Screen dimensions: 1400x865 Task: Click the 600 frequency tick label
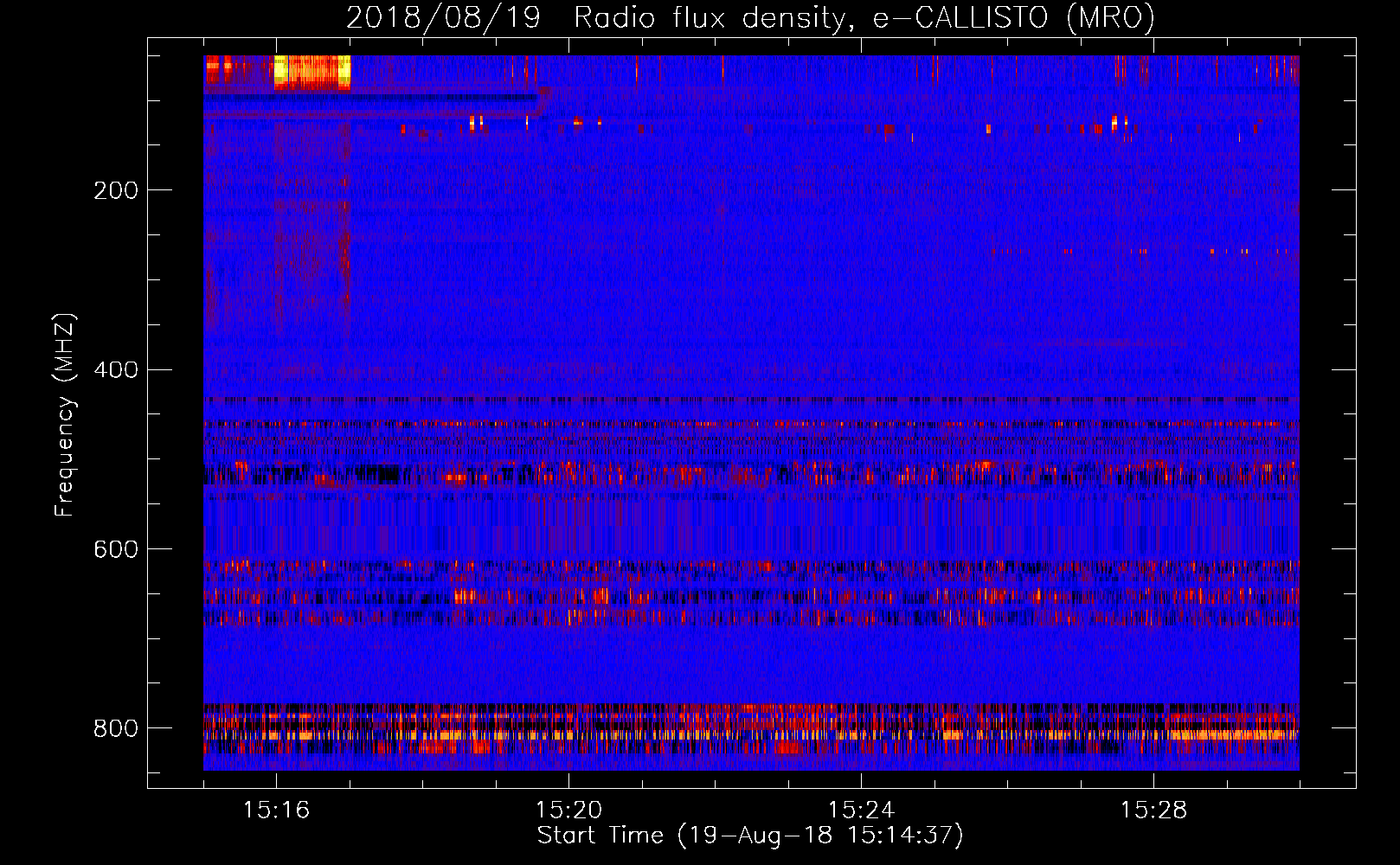(116, 550)
